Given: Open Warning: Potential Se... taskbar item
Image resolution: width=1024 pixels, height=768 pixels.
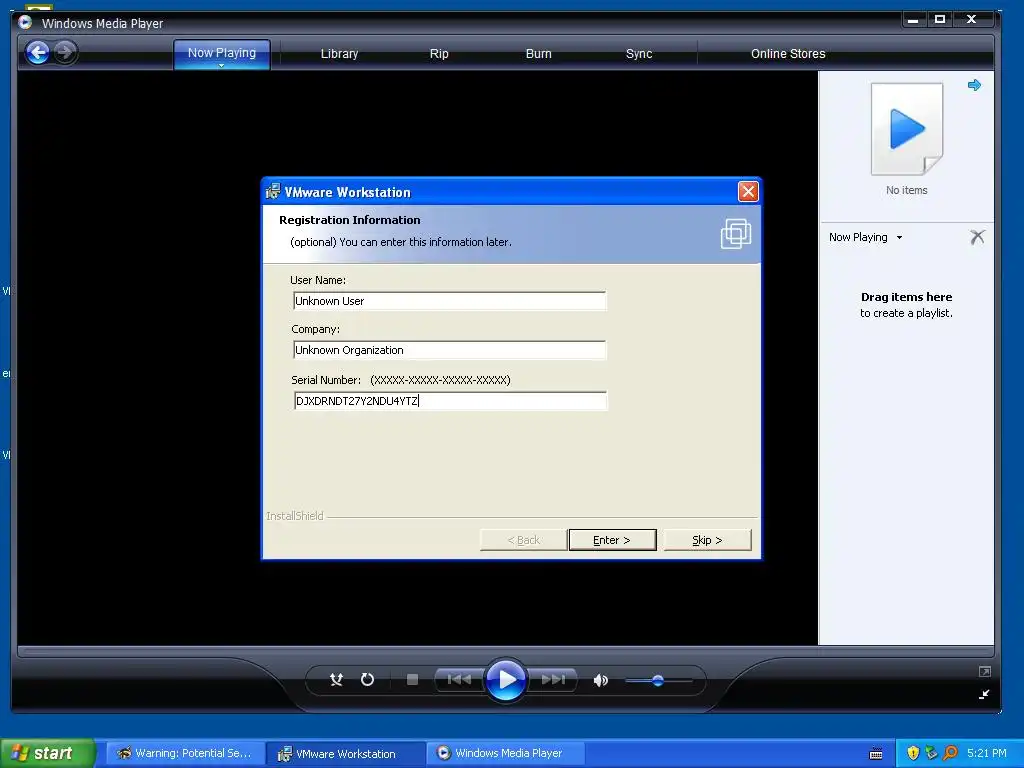Looking at the screenshot, I should click(x=185, y=753).
